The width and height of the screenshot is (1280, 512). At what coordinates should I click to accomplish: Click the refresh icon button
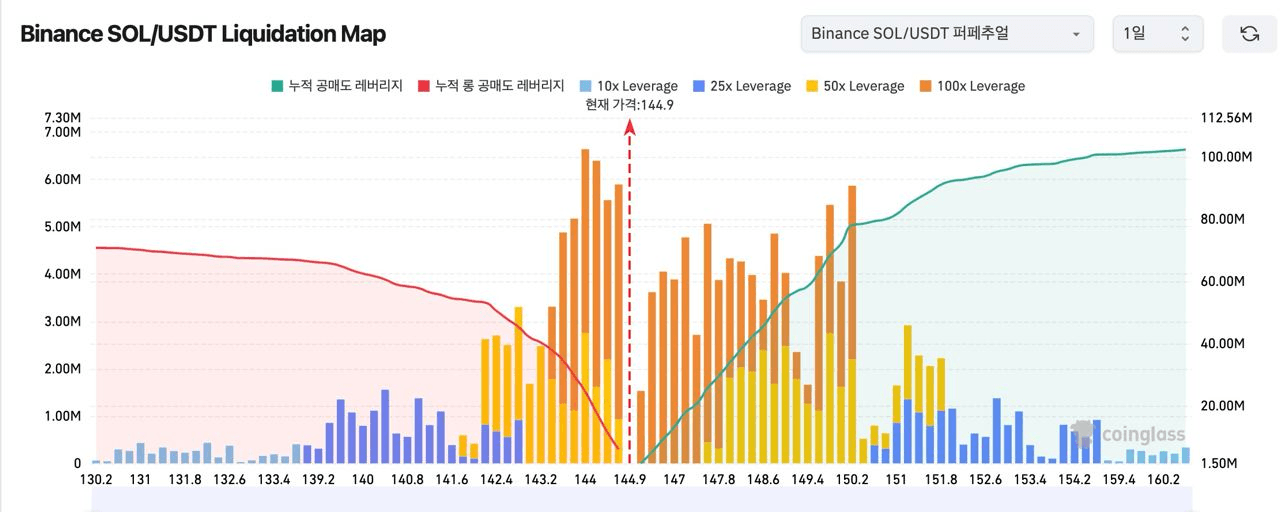[1249, 34]
